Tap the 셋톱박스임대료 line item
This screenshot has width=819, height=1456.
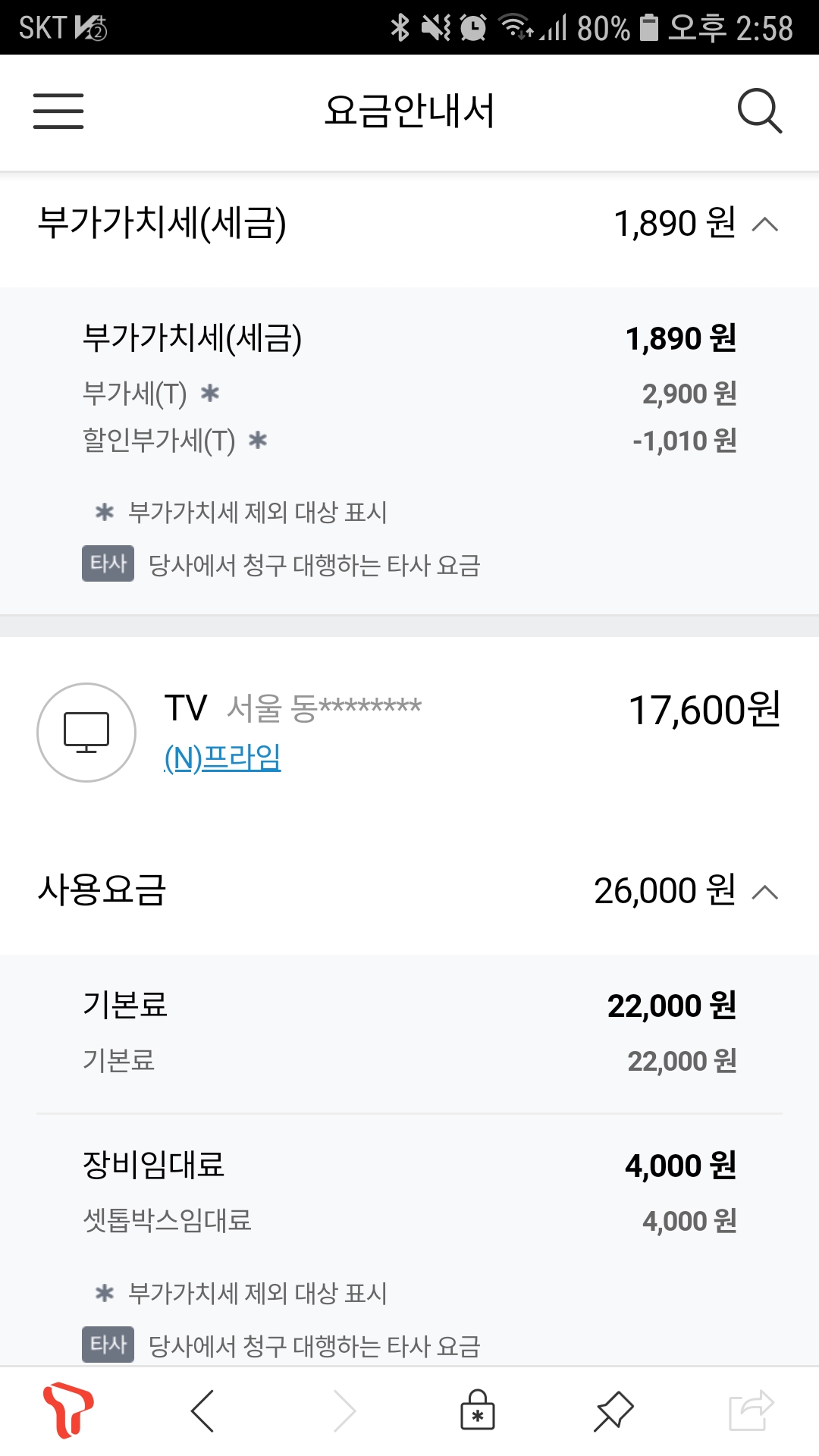(168, 1221)
